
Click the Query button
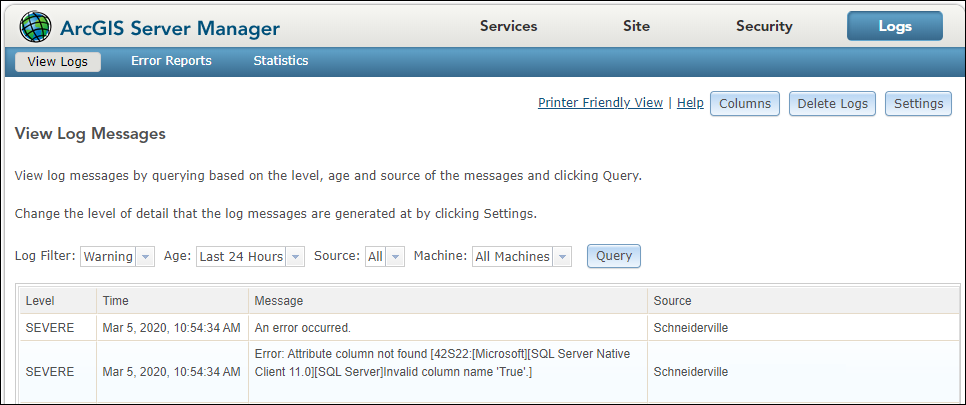coord(614,256)
